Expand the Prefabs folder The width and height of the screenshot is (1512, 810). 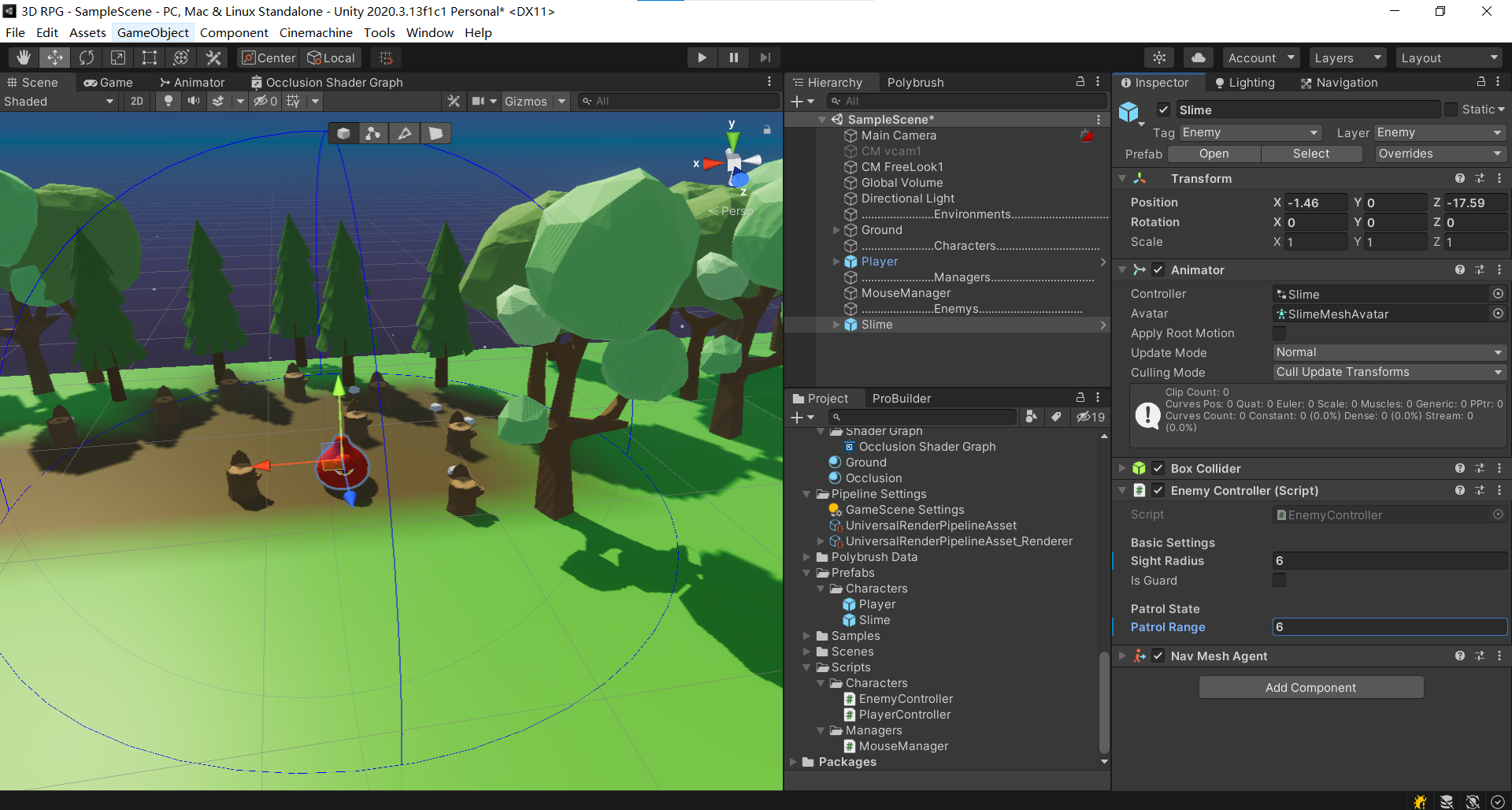(x=806, y=573)
